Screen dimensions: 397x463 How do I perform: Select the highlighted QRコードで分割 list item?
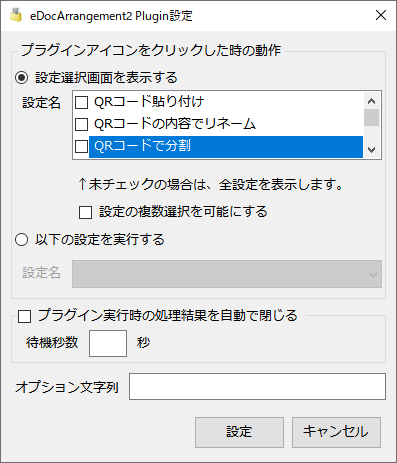click(x=226, y=146)
